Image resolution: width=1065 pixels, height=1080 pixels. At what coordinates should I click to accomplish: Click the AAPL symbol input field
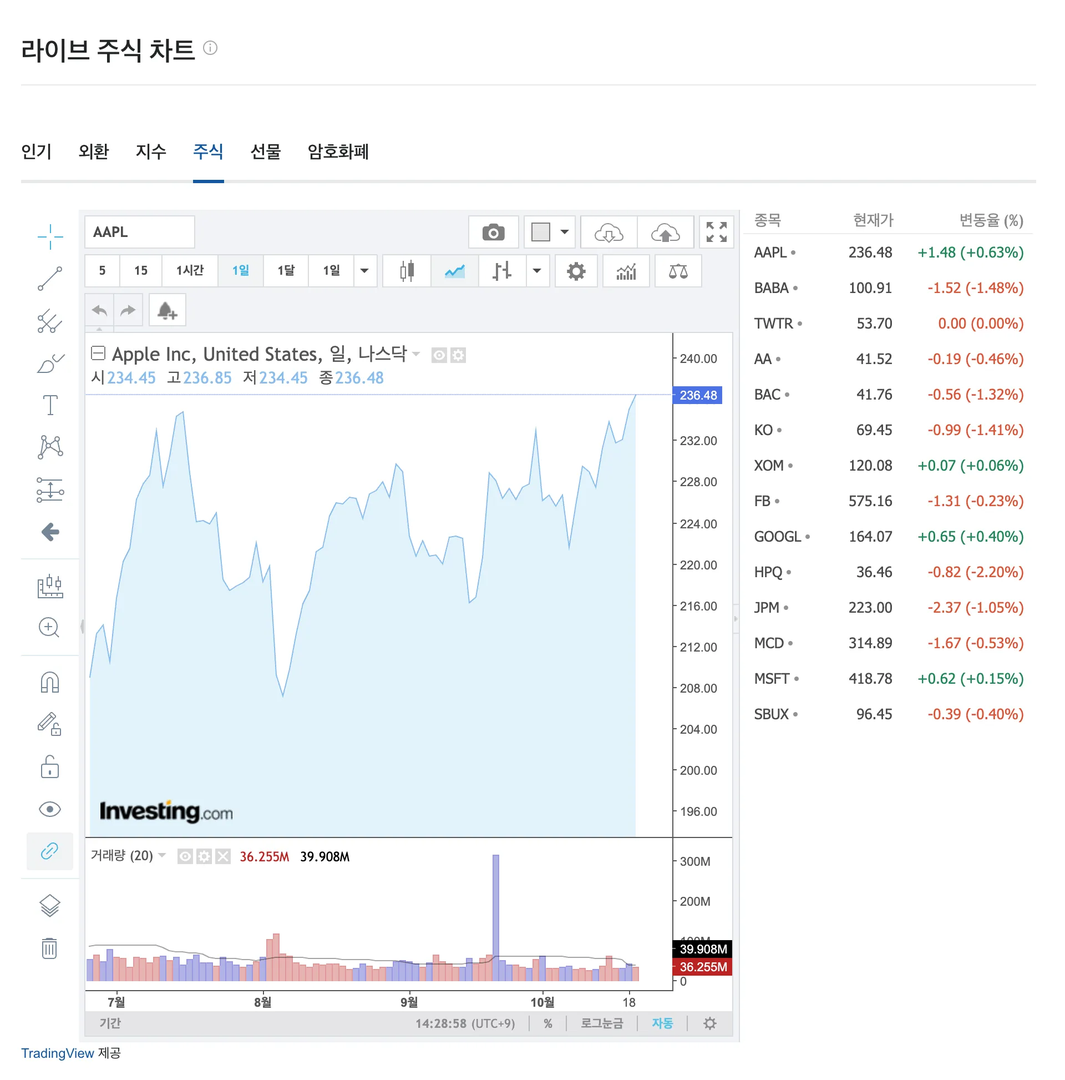[x=140, y=232]
